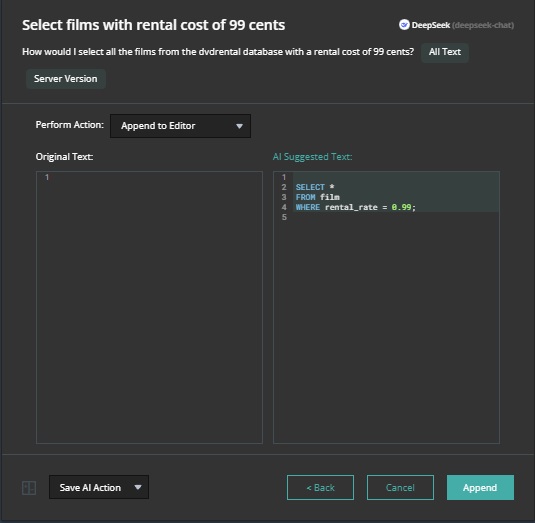Click the dialog title about 99 cents

click(x=154, y=25)
